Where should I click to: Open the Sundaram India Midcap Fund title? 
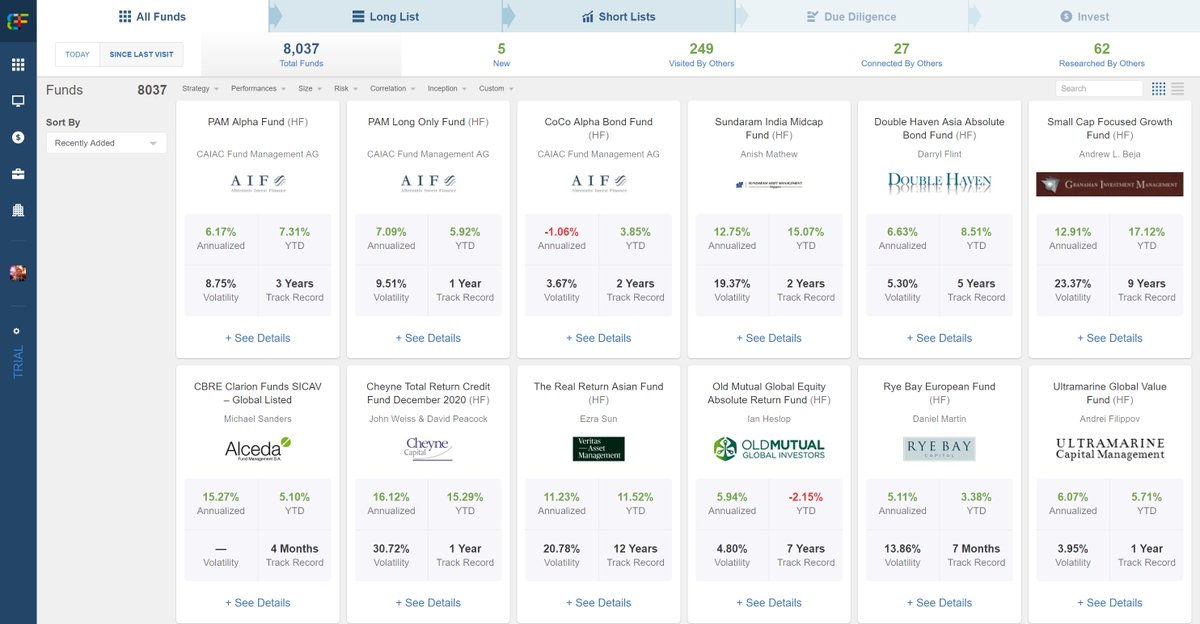tap(769, 128)
